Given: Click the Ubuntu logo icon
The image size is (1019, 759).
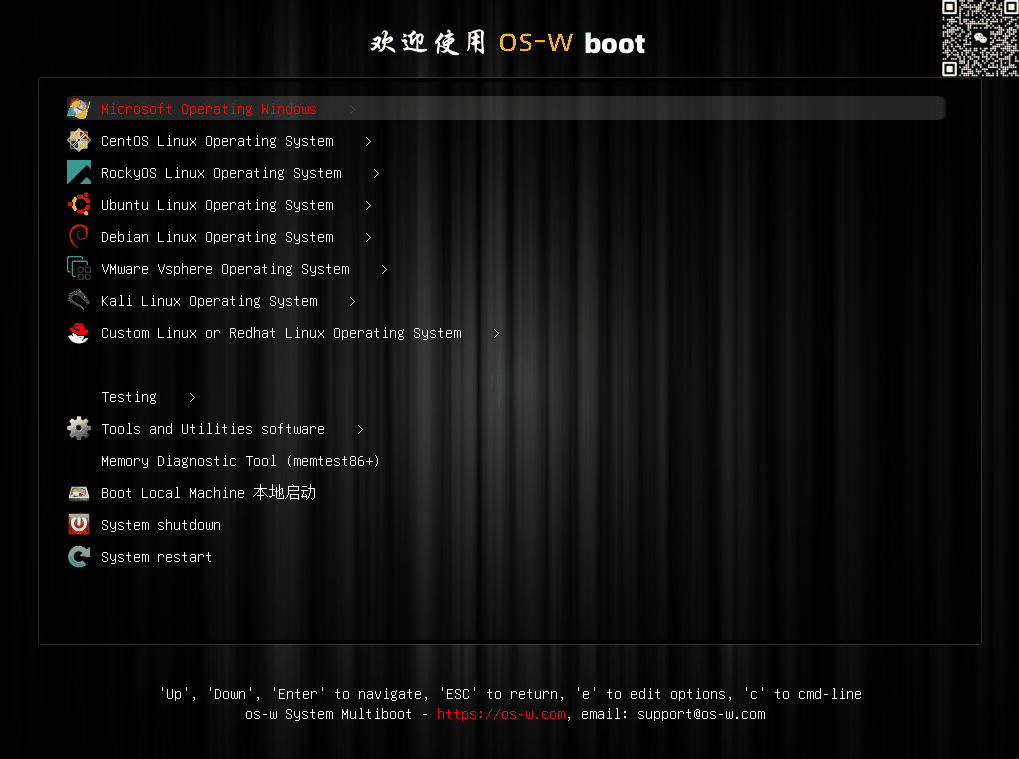Looking at the screenshot, I should click(79, 204).
